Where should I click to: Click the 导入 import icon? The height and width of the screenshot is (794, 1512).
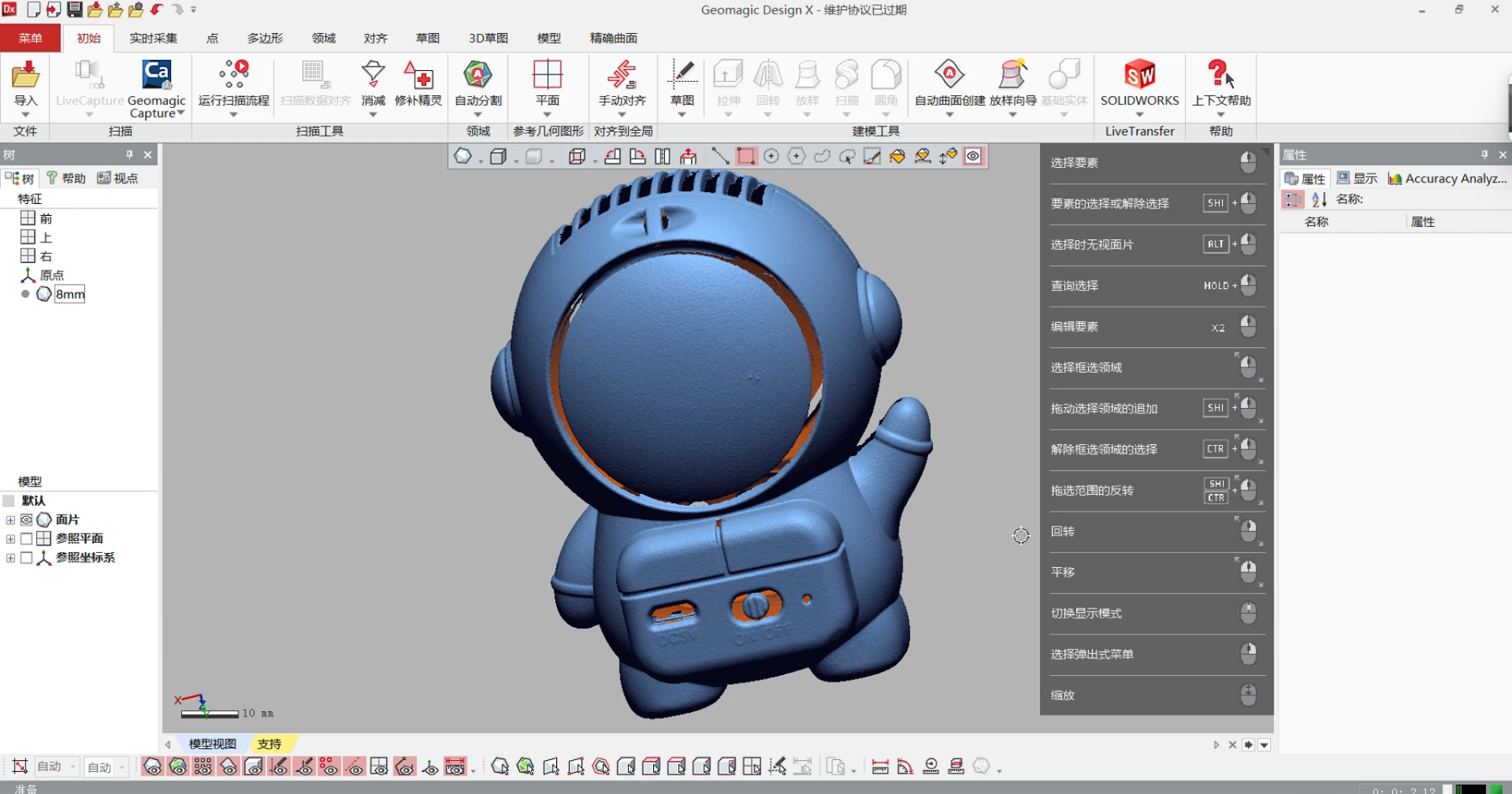25,76
